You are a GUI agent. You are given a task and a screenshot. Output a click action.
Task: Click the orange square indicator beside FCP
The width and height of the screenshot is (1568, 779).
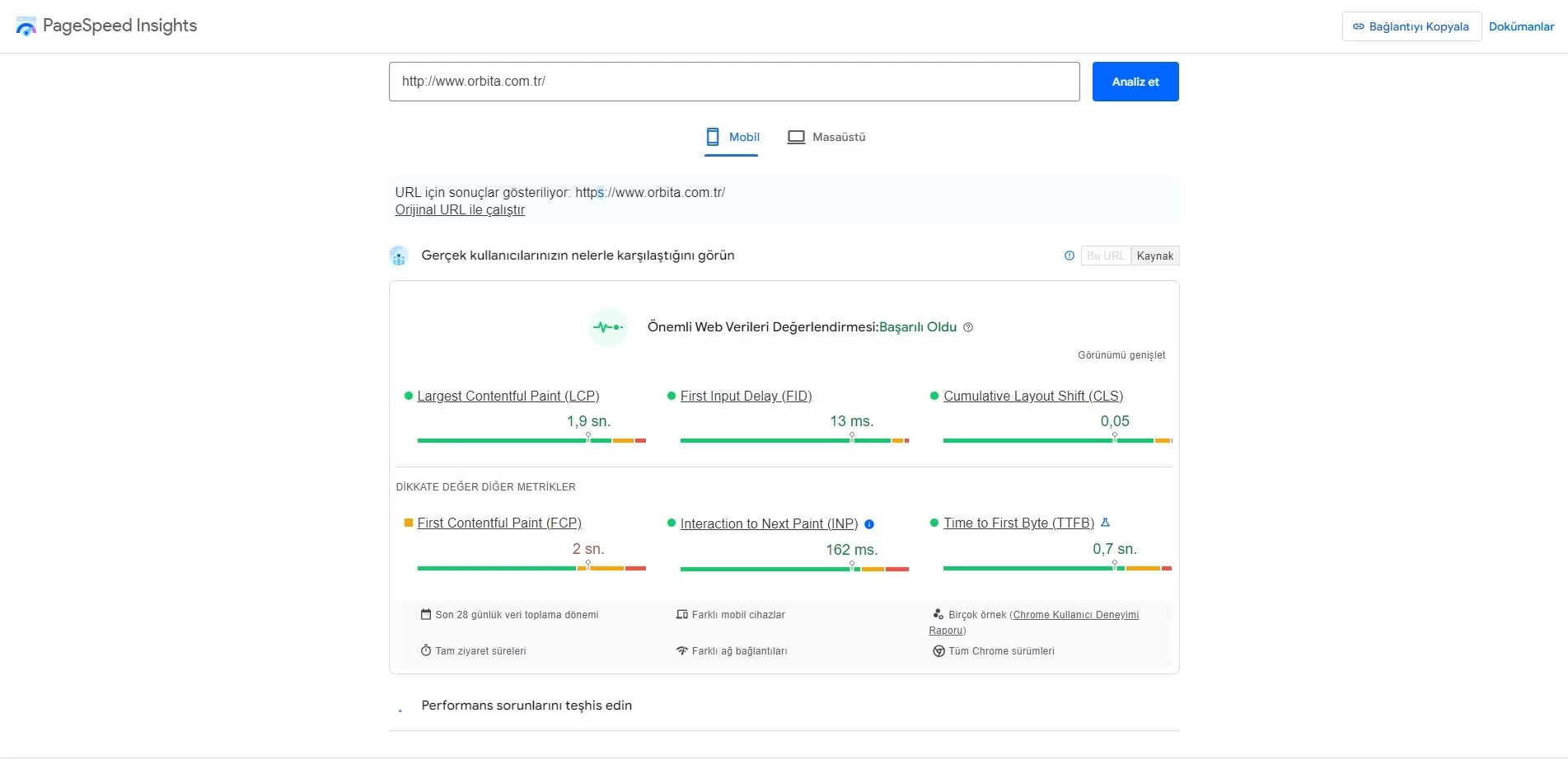408,523
